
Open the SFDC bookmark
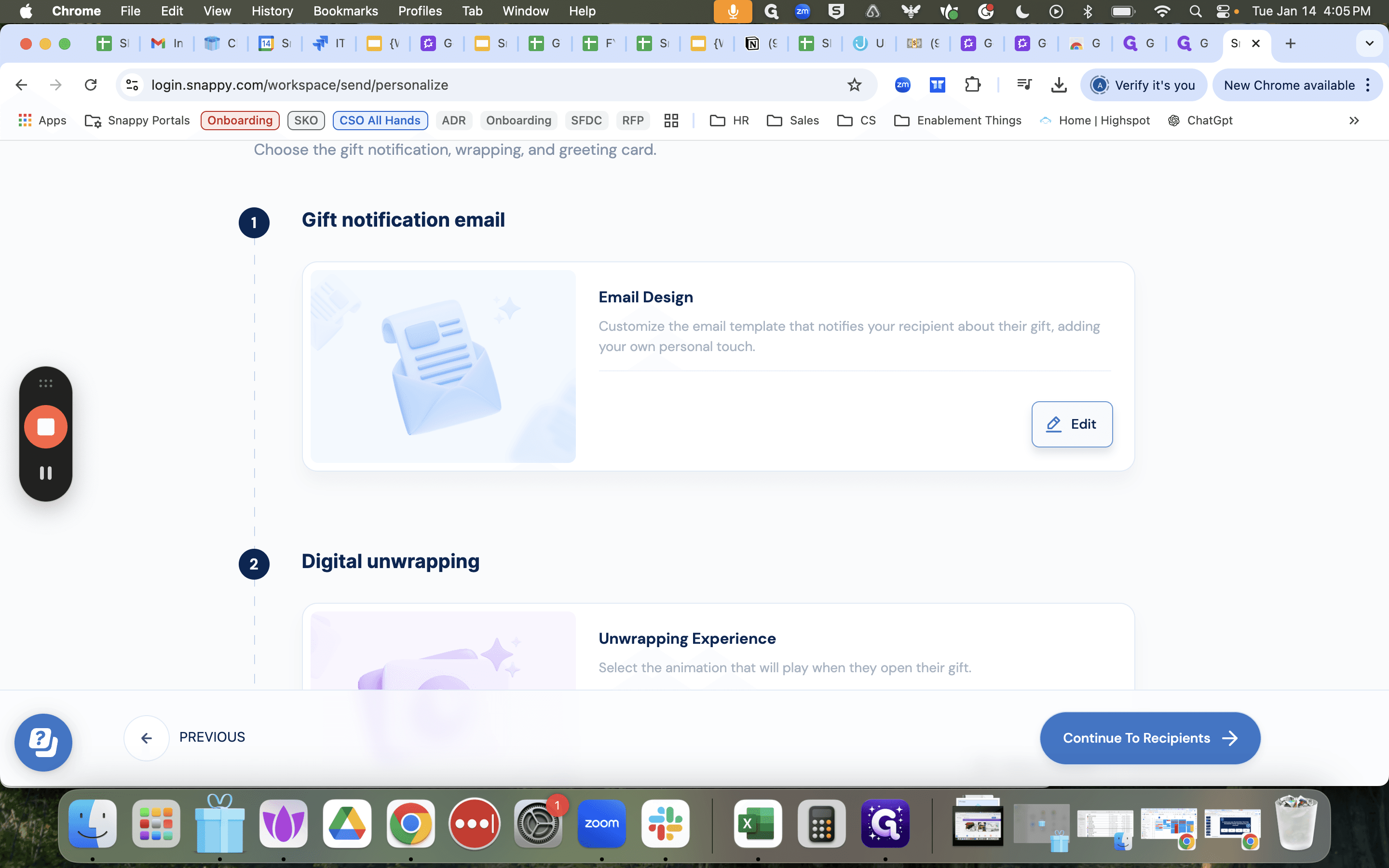(586, 121)
